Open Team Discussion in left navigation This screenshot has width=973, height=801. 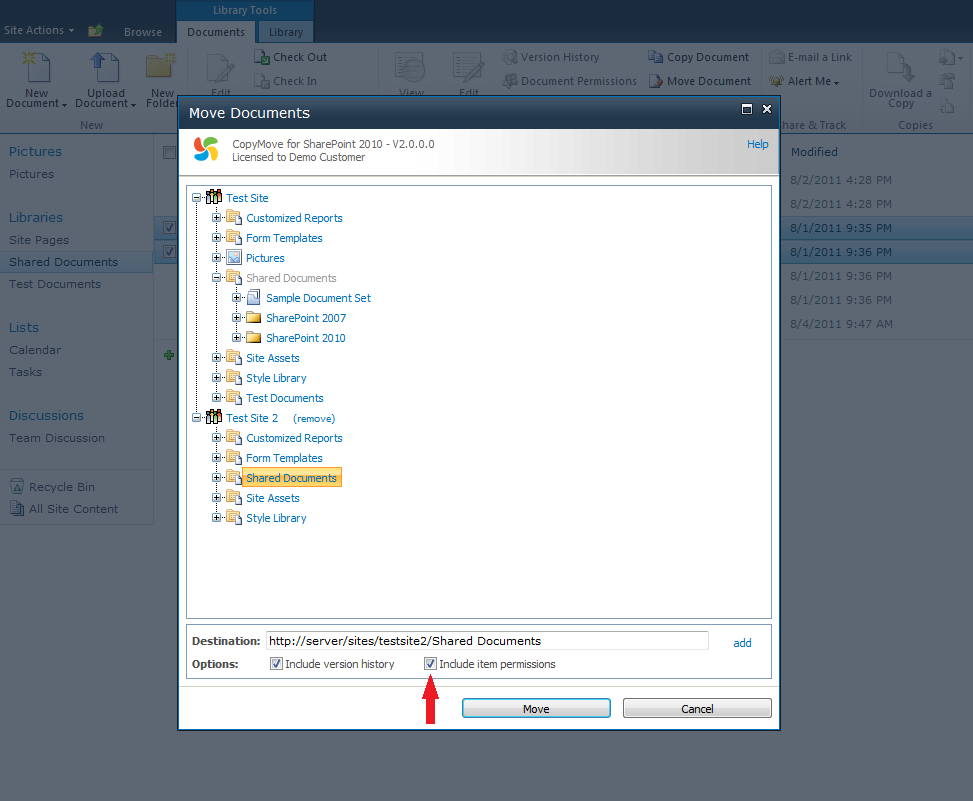click(56, 438)
